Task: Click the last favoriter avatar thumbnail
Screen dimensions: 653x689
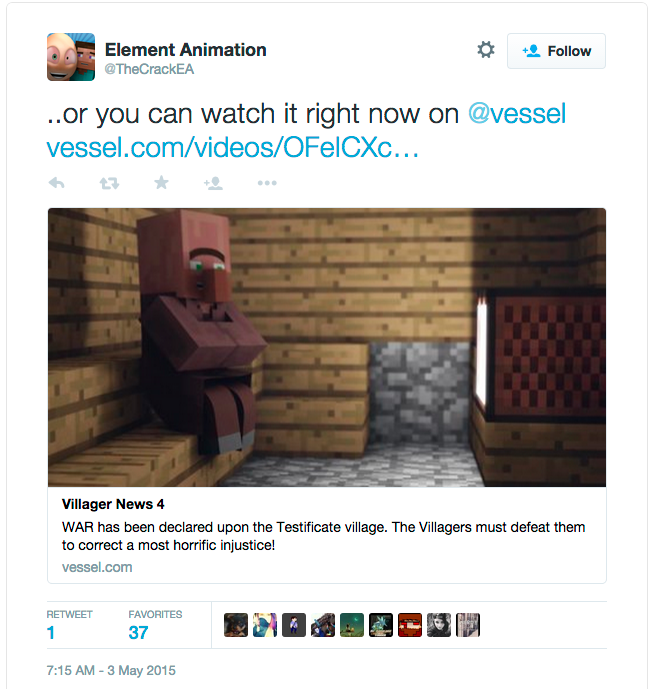Action: click(x=468, y=625)
